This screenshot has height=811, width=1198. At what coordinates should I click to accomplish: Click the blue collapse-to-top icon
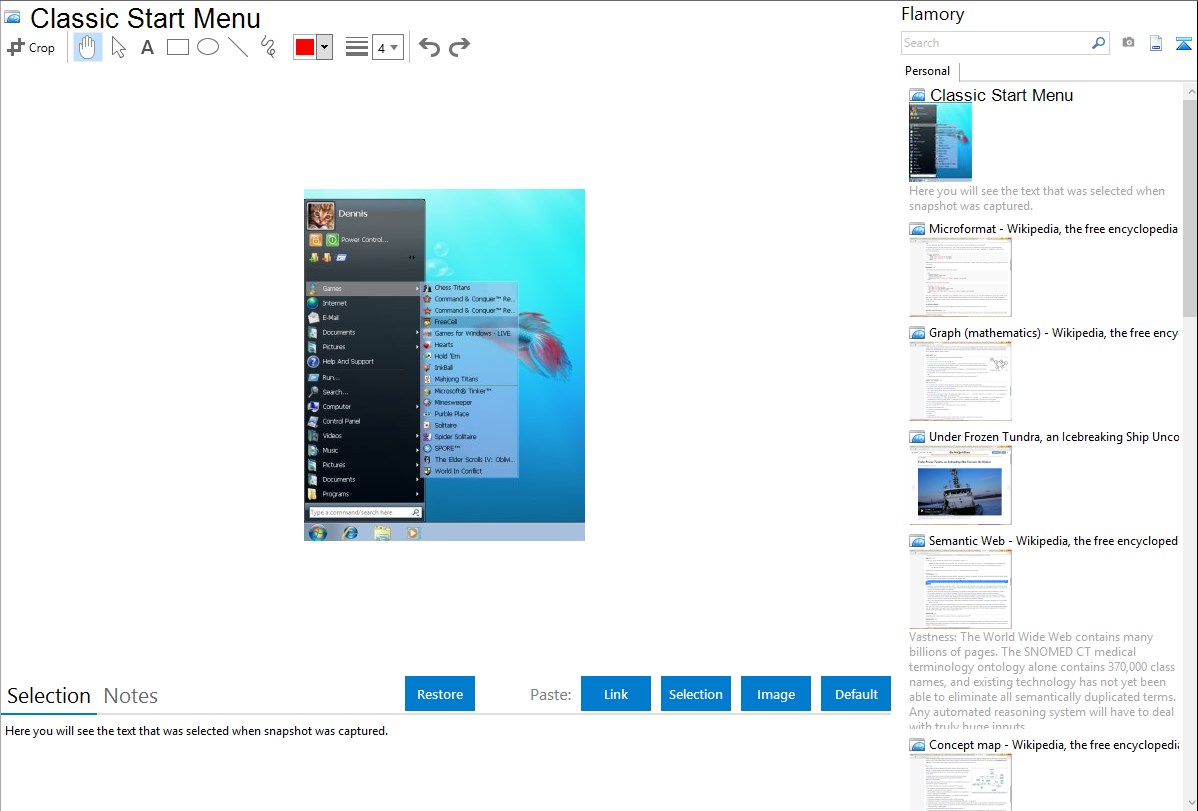[x=1183, y=44]
